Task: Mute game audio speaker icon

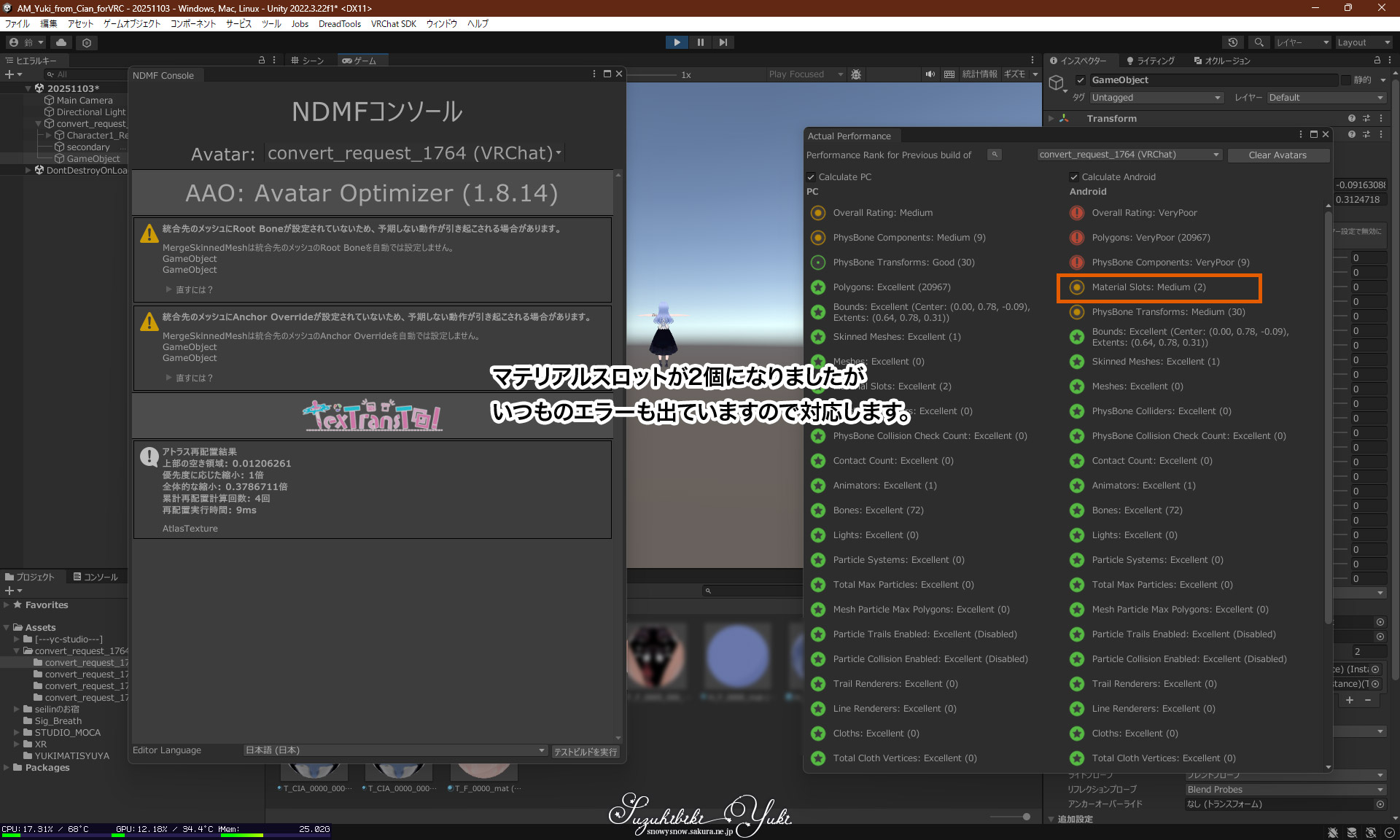Action: pyautogui.click(x=930, y=74)
